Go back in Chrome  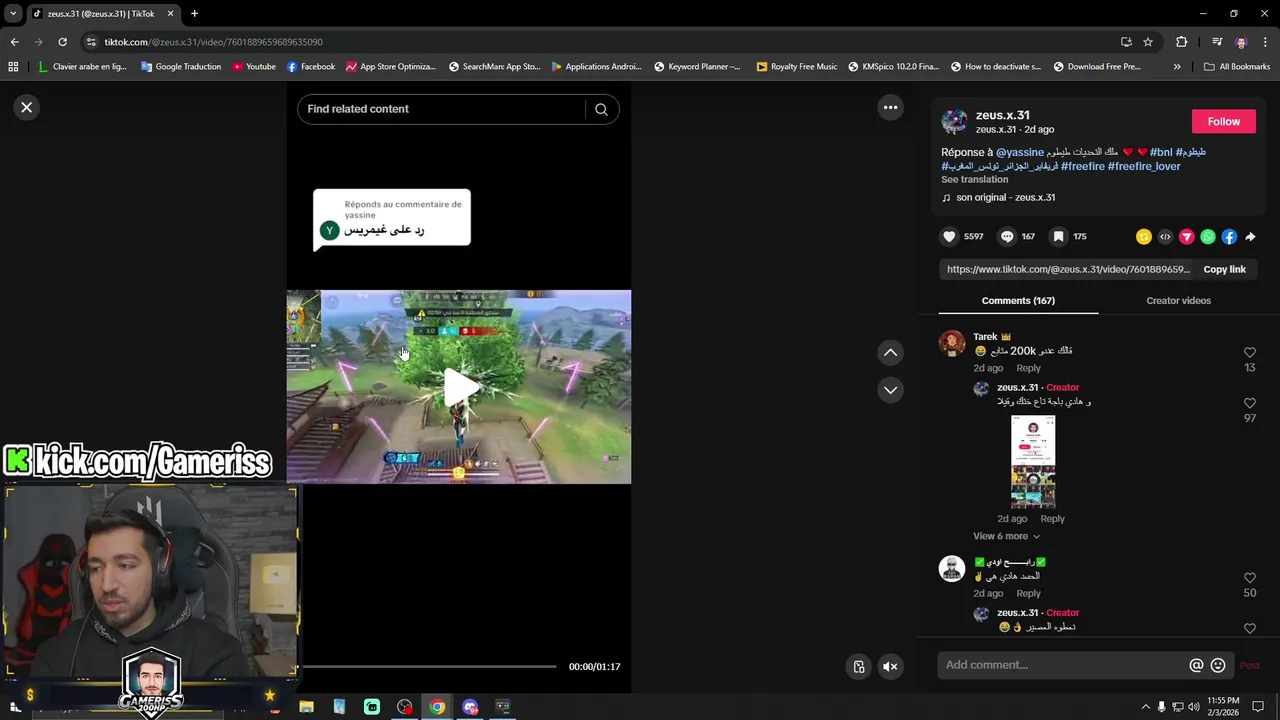[14, 42]
